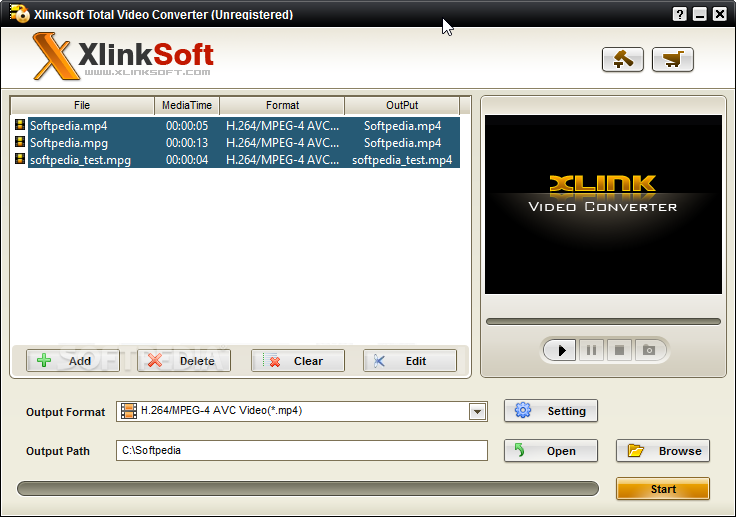Add a new file to the list
Viewport: 736px width, 517px height.
pyautogui.click(x=73, y=361)
